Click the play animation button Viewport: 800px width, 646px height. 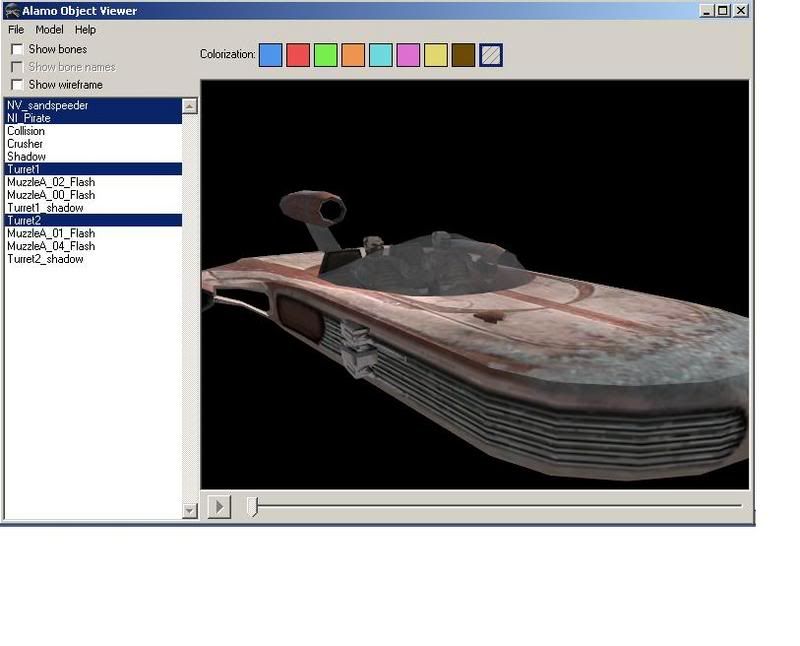tap(218, 507)
